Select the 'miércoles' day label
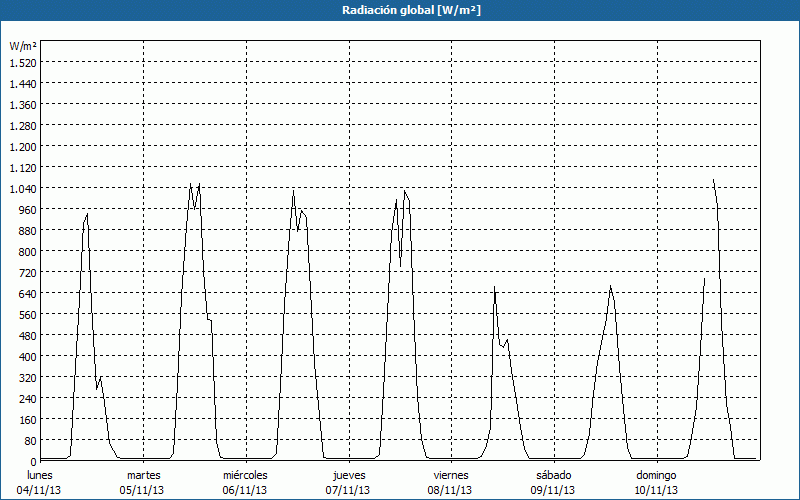 tap(245, 475)
